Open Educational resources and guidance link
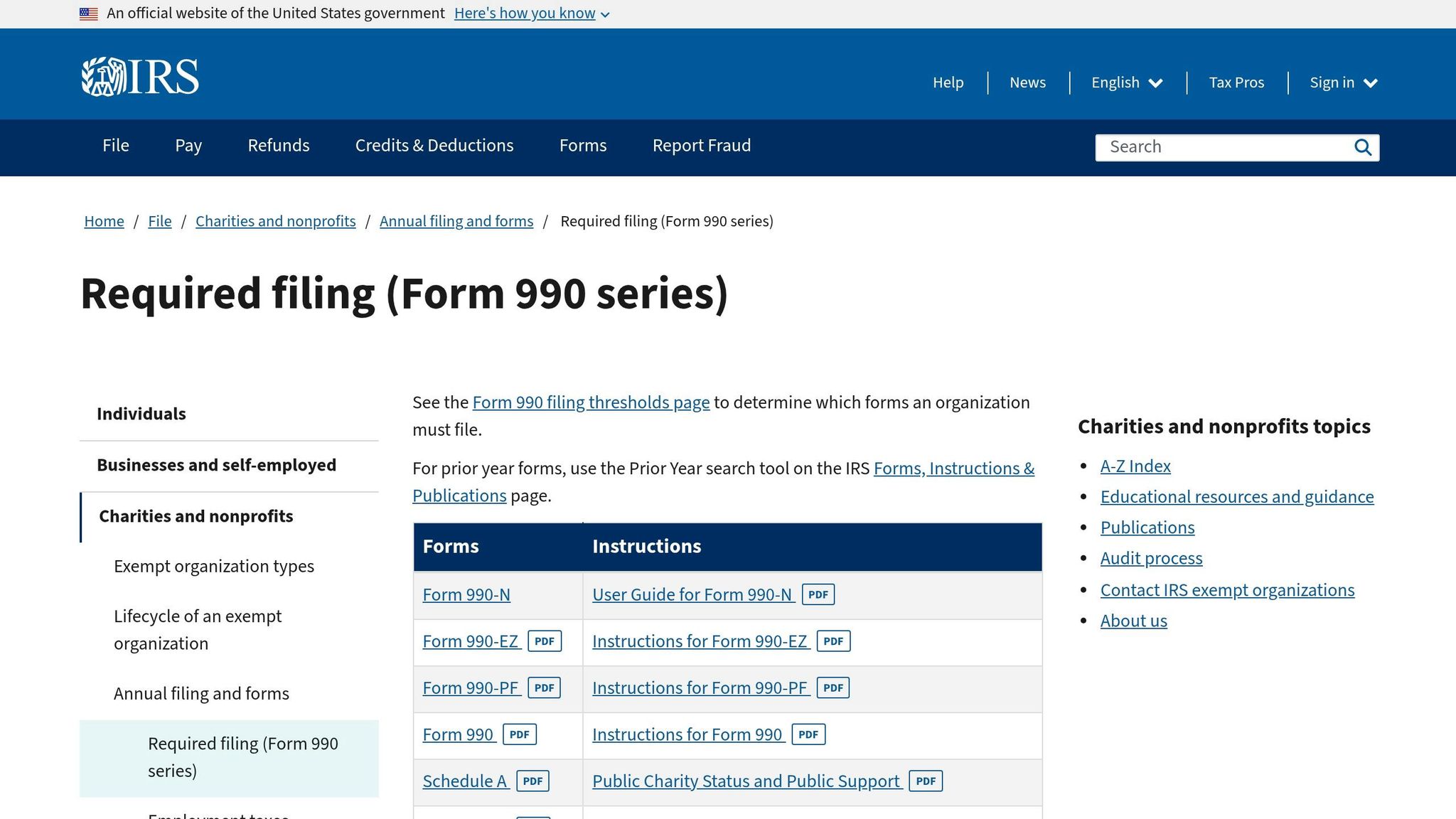The image size is (1456, 819). (1237, 497)
